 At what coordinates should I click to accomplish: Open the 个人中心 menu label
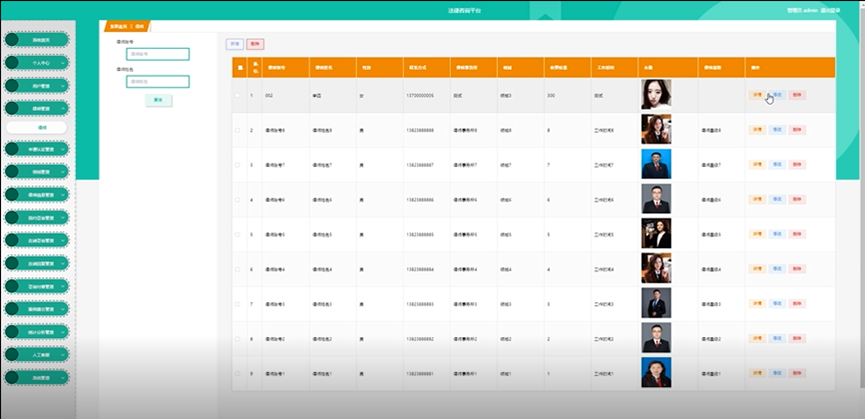click(x=41, y=63)
